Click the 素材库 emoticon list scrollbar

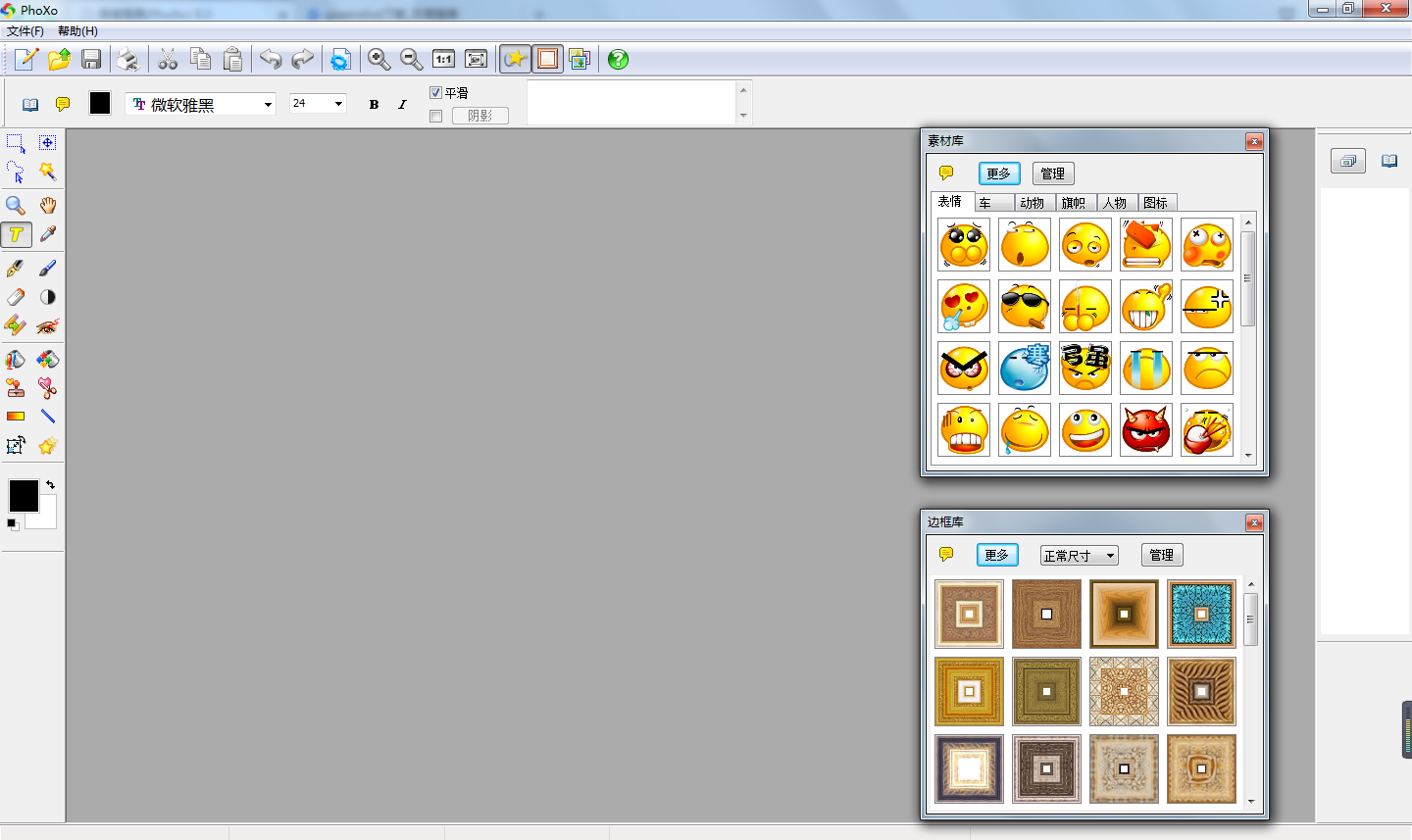pyautogui.click(x=1248, y=338)
